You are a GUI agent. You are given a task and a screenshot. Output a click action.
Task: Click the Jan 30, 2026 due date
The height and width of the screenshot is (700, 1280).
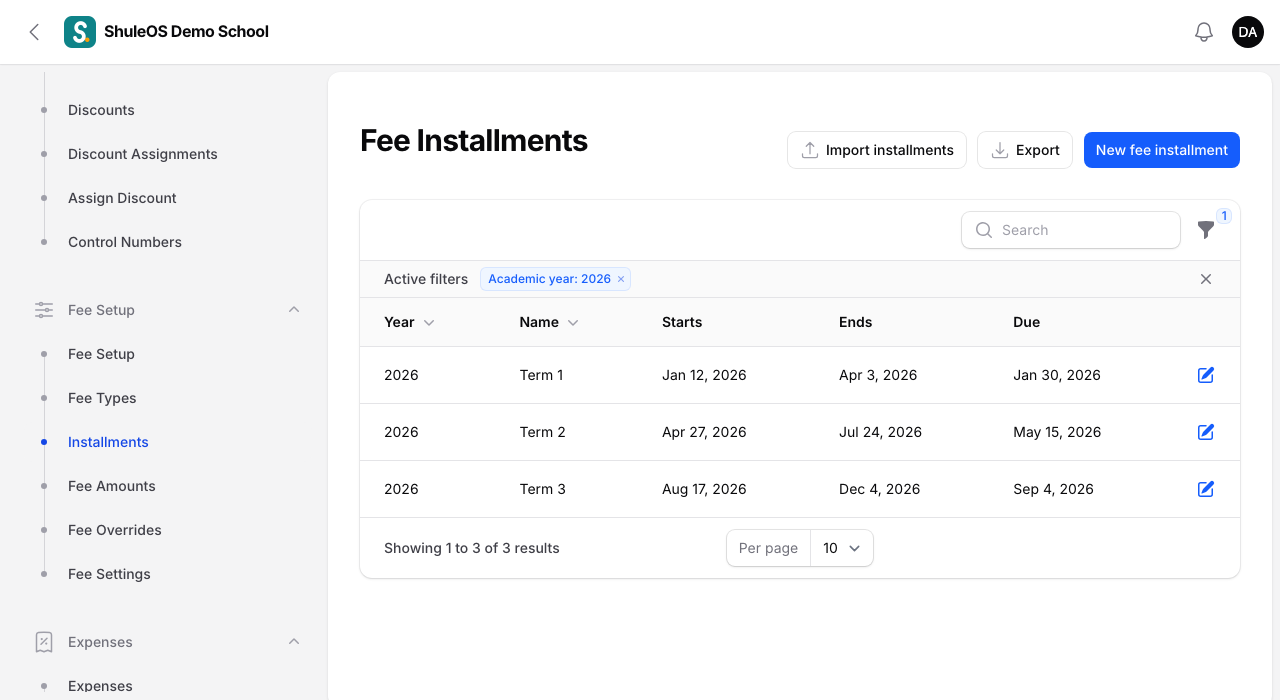(x=1057, y=375)
